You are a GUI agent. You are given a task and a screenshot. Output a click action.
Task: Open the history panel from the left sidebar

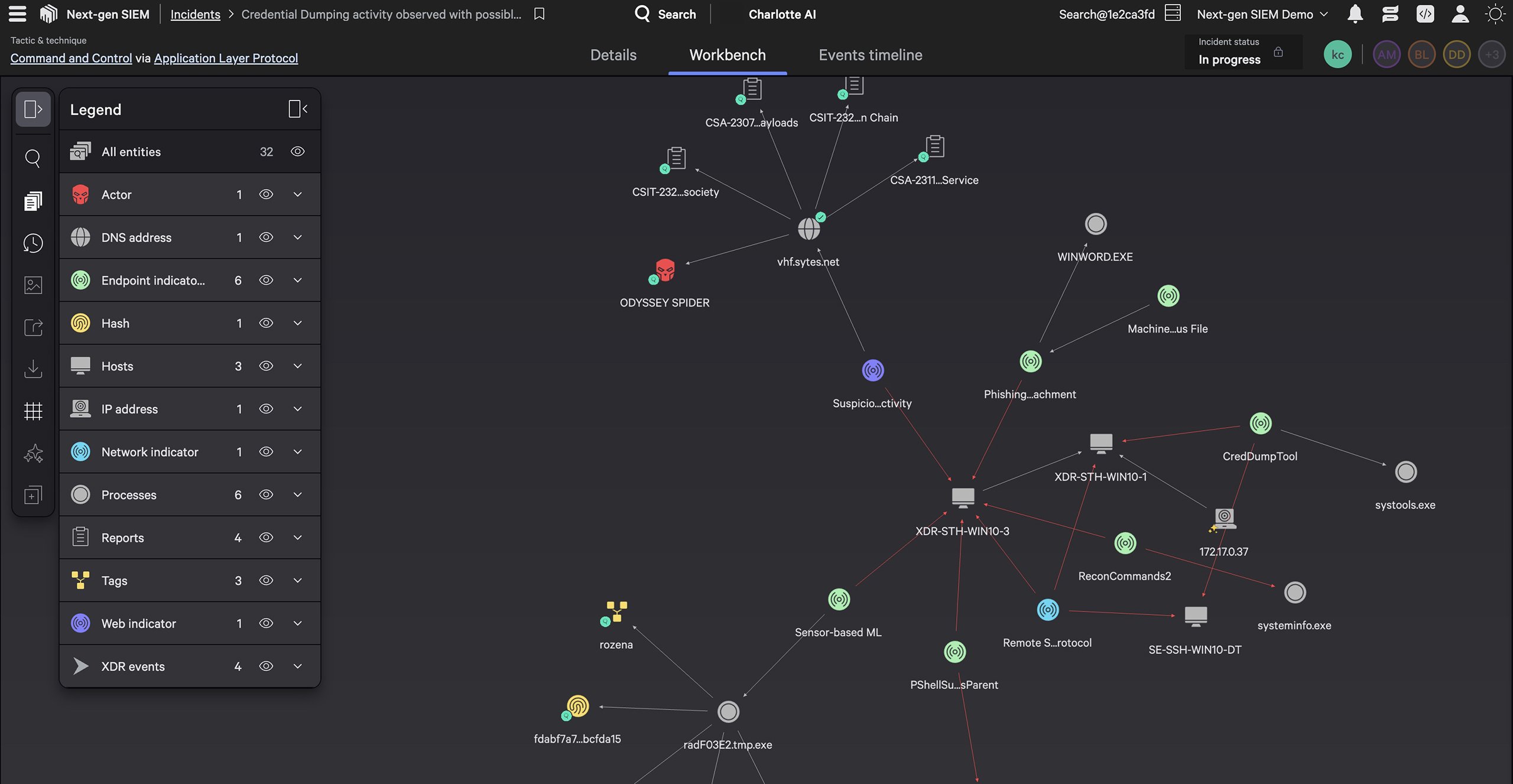click(33, 243)
